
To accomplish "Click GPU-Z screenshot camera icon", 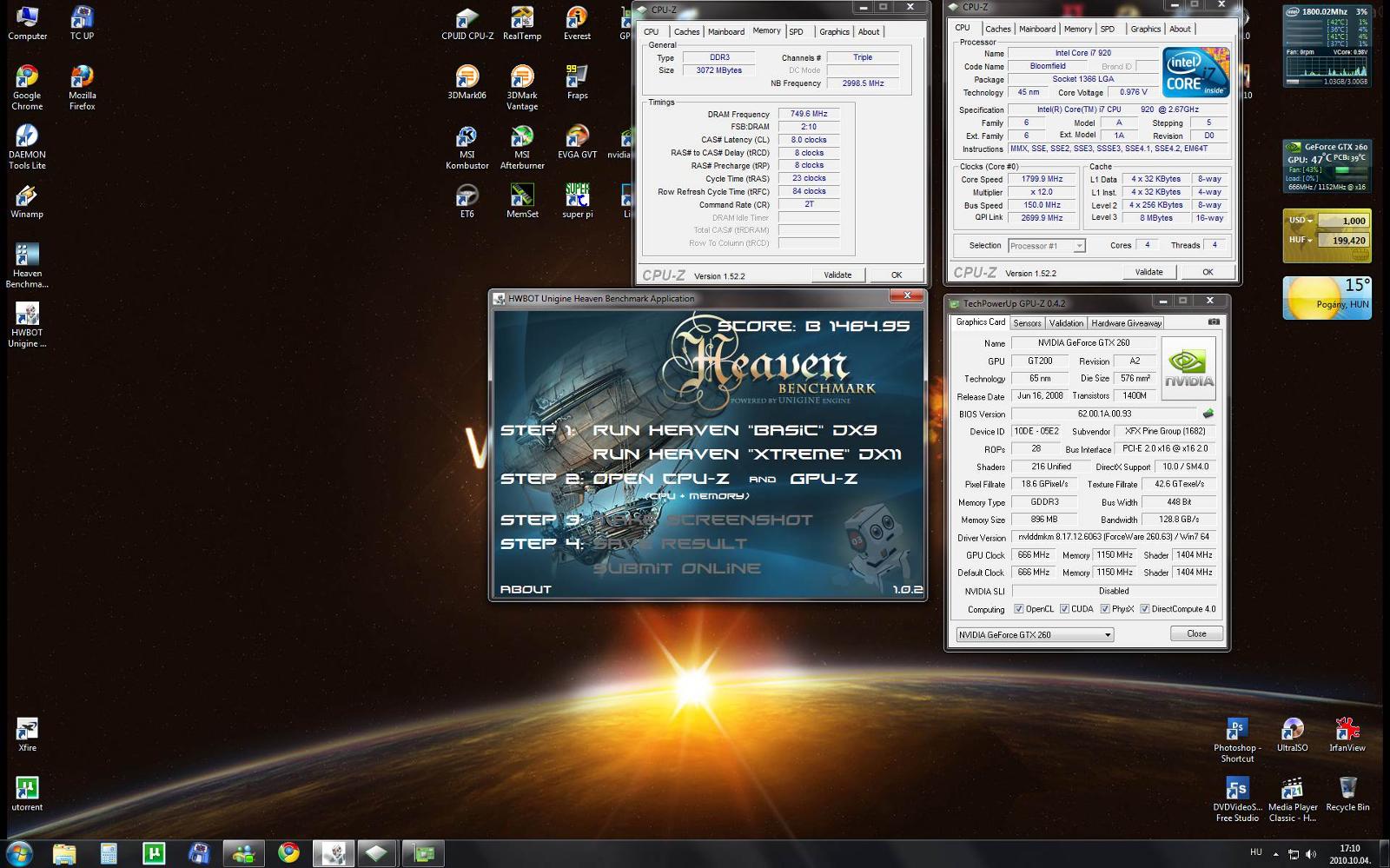I will (x=1214, y=321).
